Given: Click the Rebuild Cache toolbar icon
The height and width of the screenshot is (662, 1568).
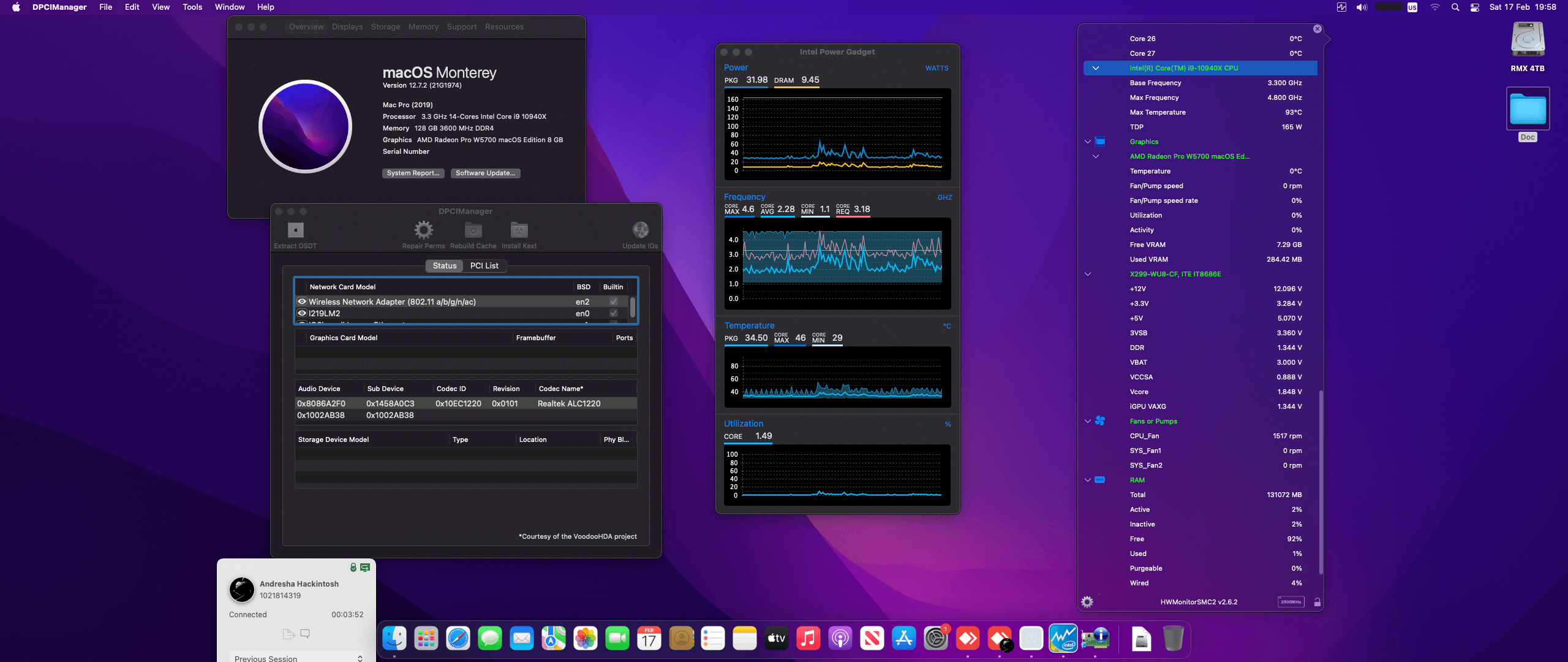Looking at the screenshot, I should tap(473, 230).
